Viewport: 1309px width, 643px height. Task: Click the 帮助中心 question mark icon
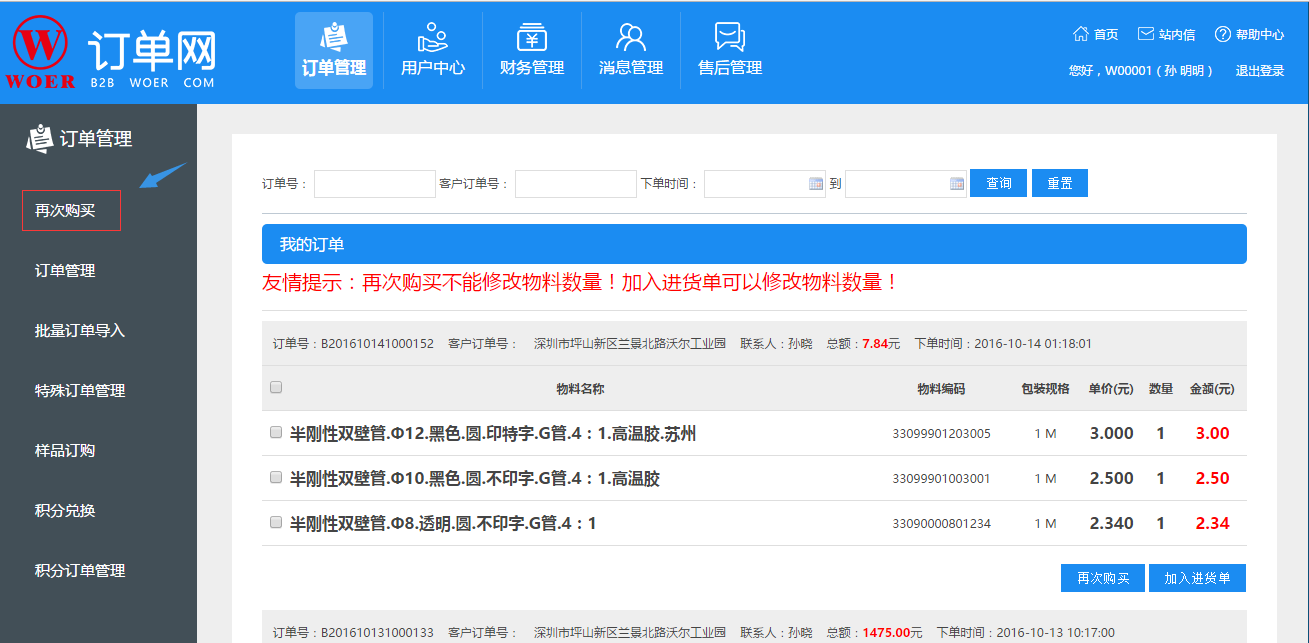tap(1221, 33)
